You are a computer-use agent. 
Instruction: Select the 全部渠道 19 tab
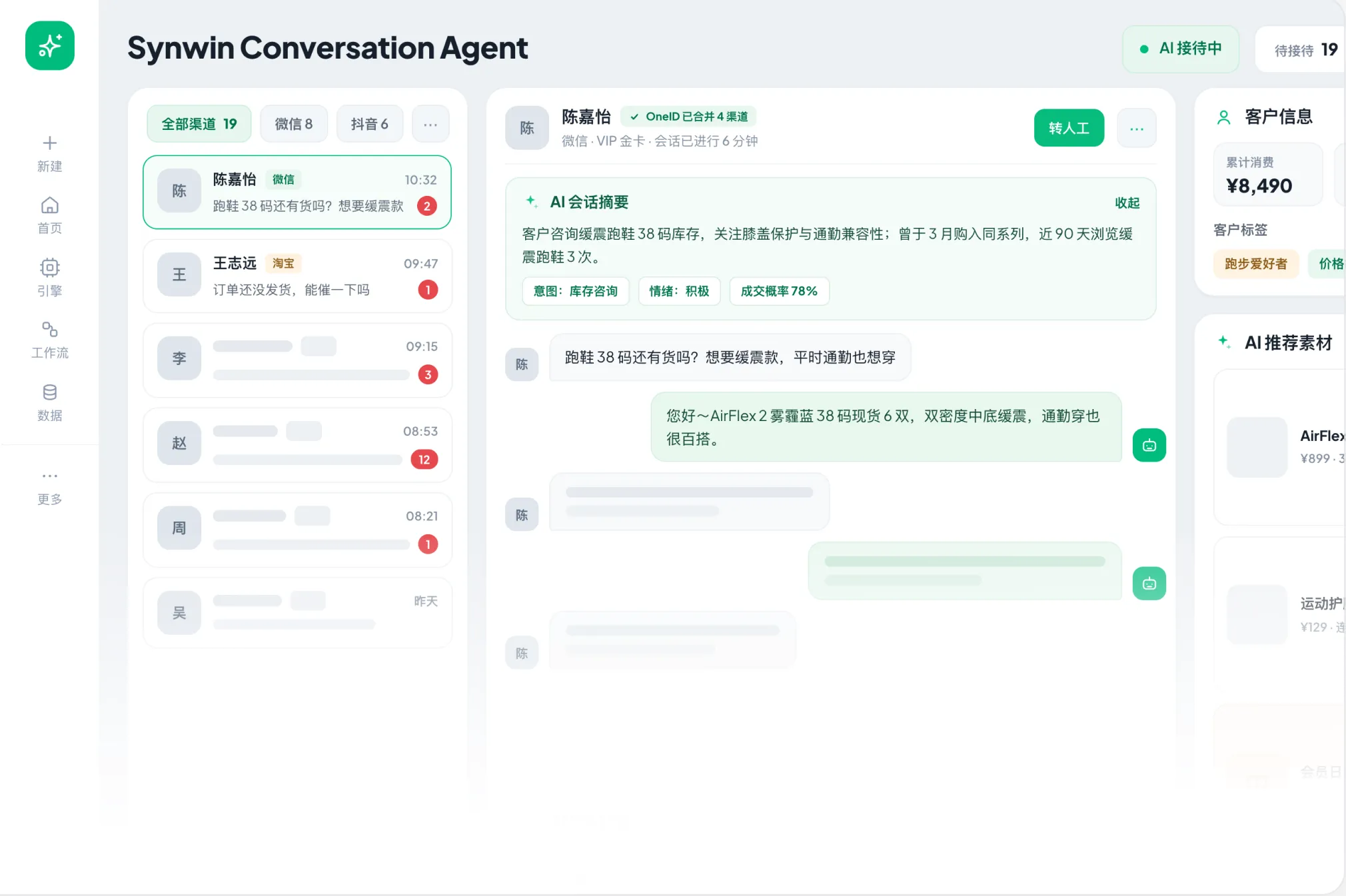(199, 124)
